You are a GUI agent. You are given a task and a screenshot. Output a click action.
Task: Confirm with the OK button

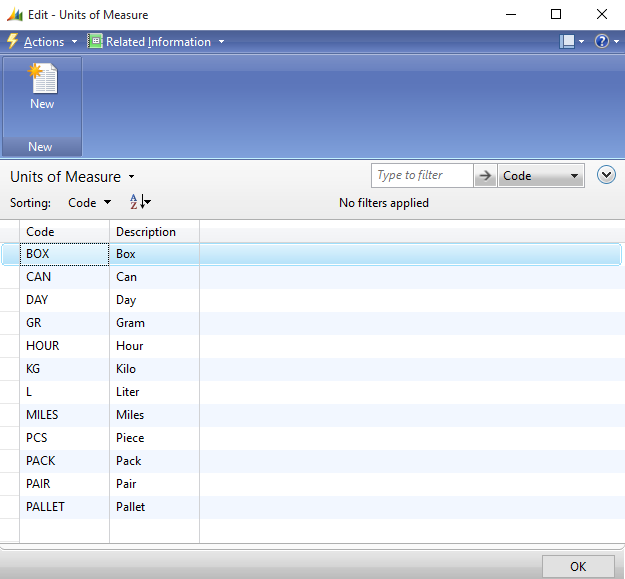(578, 566)
